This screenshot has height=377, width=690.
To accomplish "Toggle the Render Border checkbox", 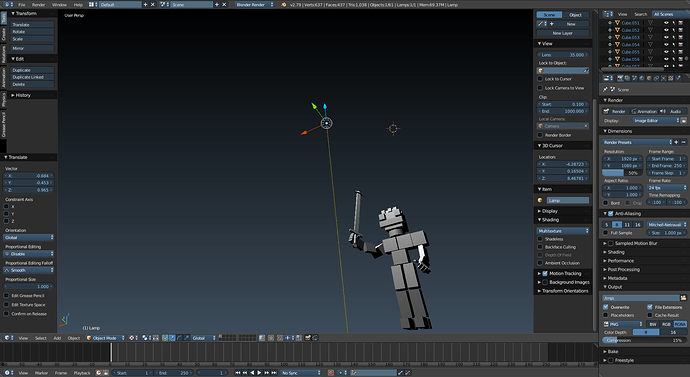I will (540, 135).
